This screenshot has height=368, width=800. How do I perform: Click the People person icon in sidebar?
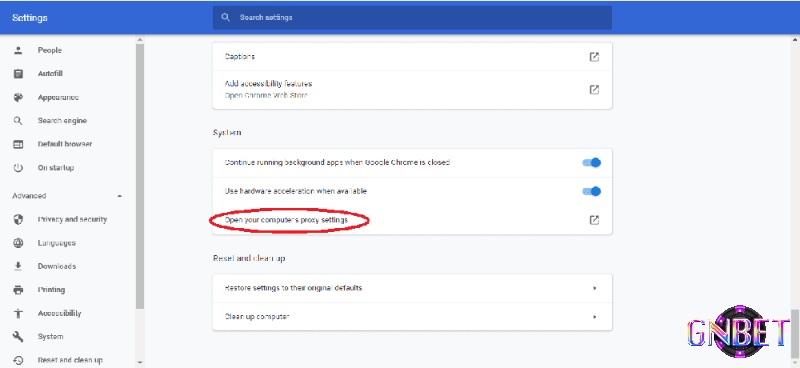pos(18,50)
